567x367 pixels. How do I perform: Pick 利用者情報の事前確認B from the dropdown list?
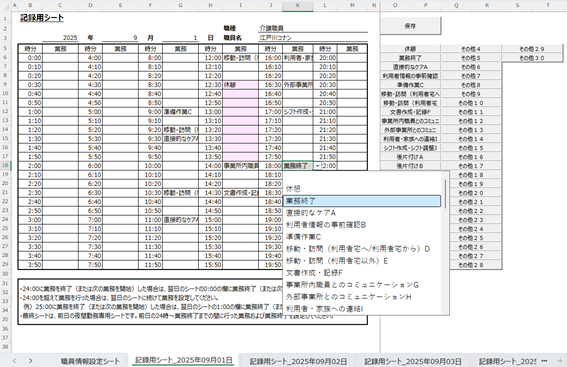362,225
